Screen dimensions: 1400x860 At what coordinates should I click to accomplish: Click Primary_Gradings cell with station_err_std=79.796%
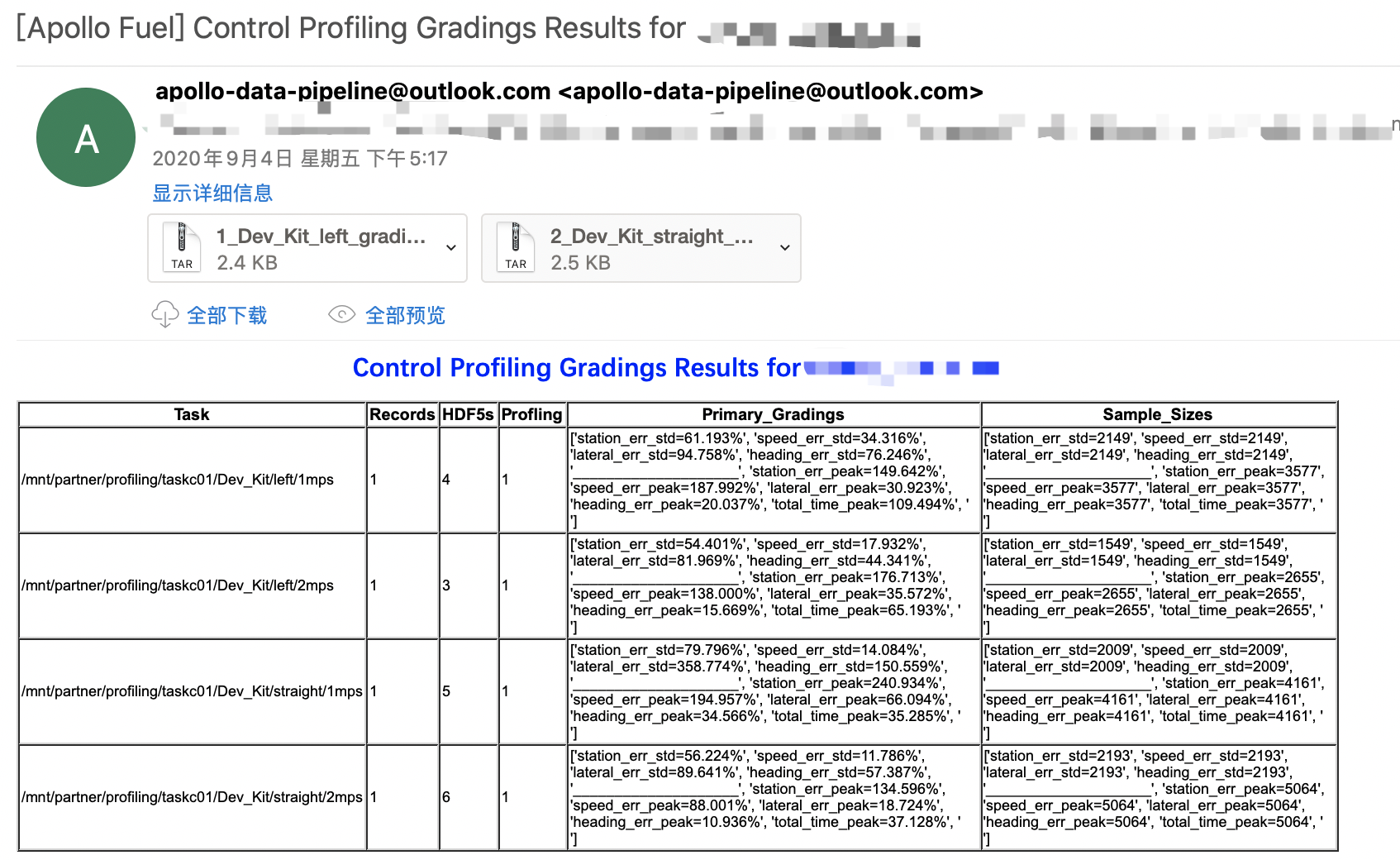click(774, 691)
